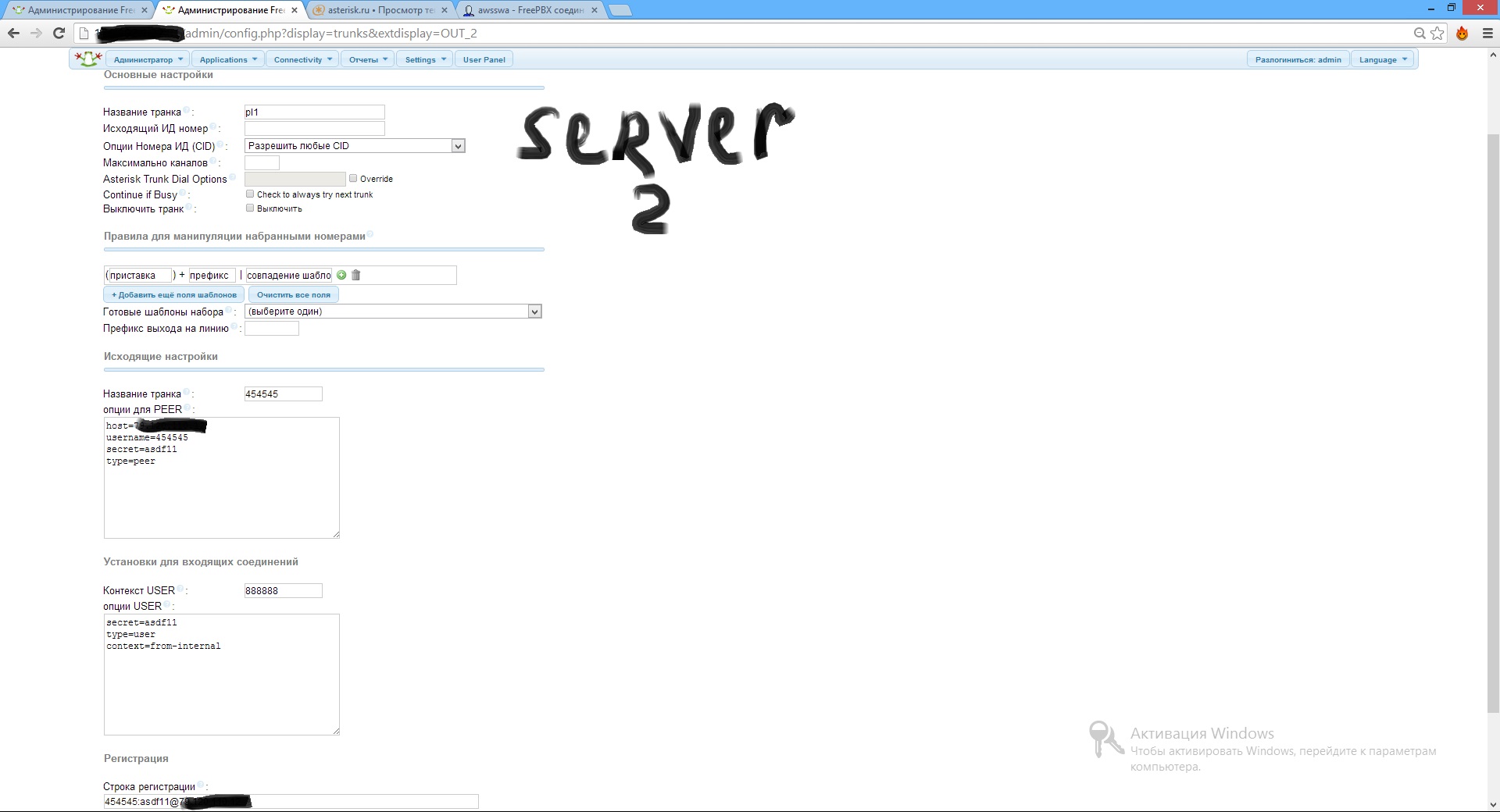
Task: Click the green add pattern row icon
Action: point(341,275)
